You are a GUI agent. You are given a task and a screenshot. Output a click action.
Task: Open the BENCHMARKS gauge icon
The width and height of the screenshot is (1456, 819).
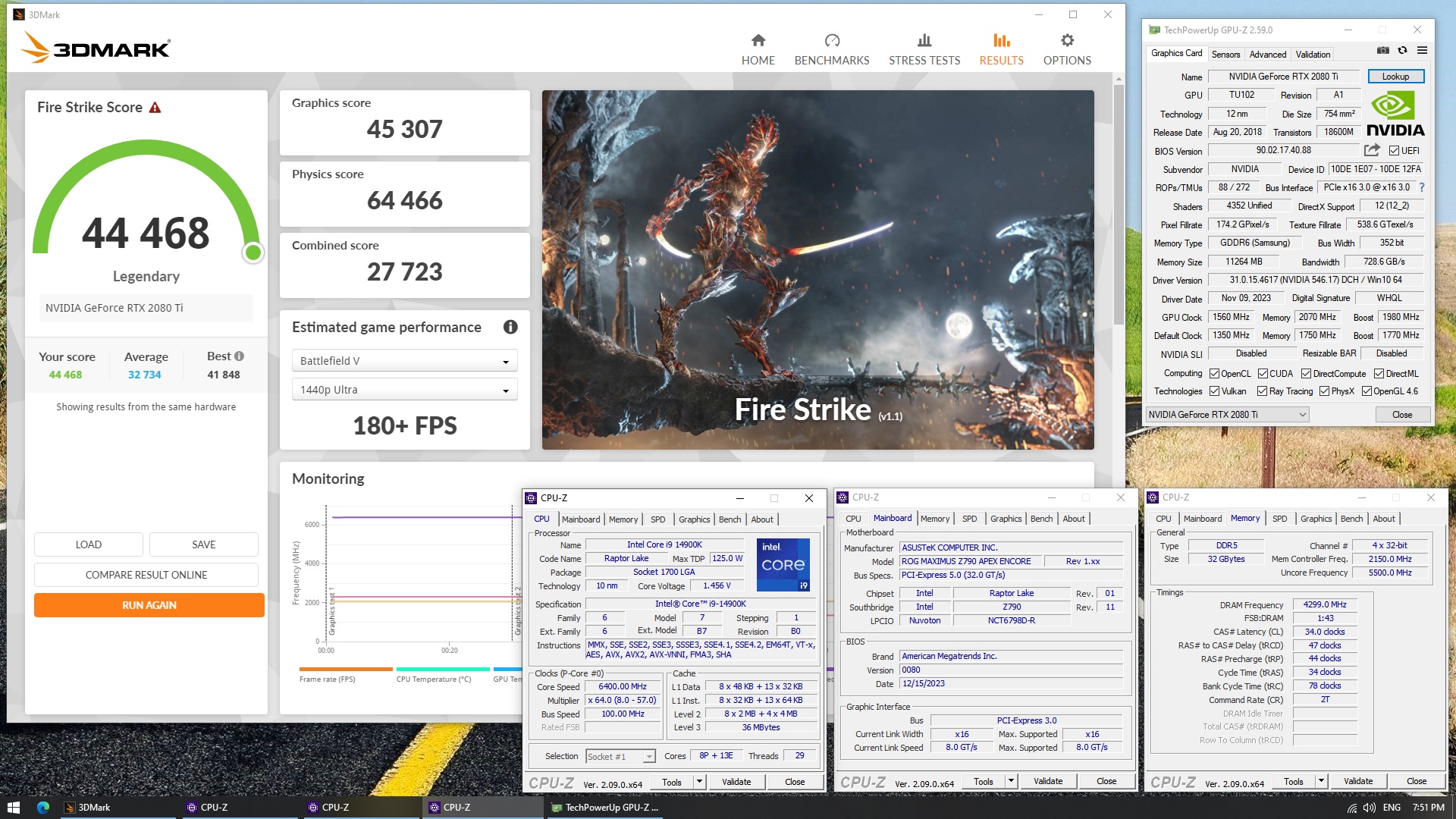[832, 40]
